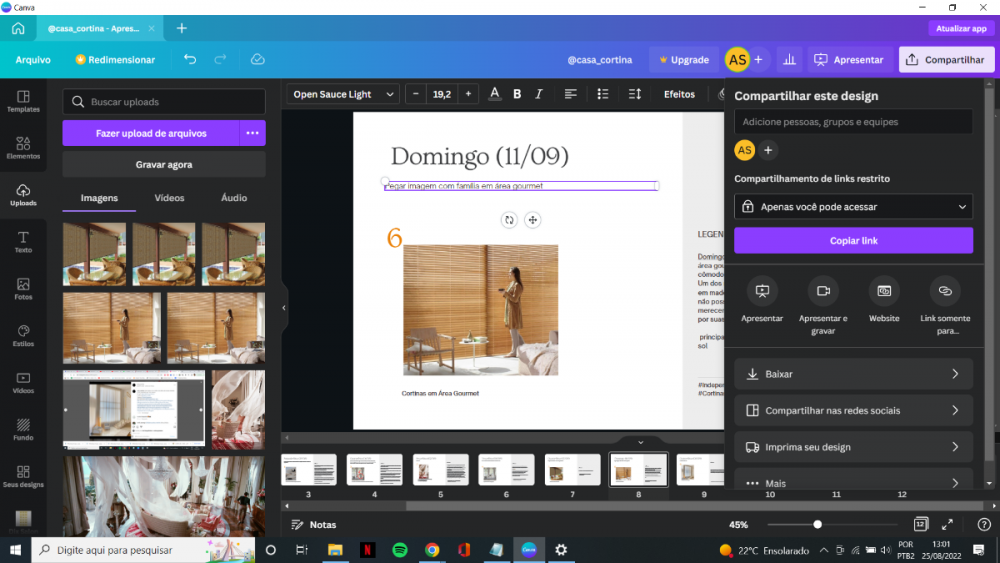Click the cloud save status icon

tap(257, 60)
